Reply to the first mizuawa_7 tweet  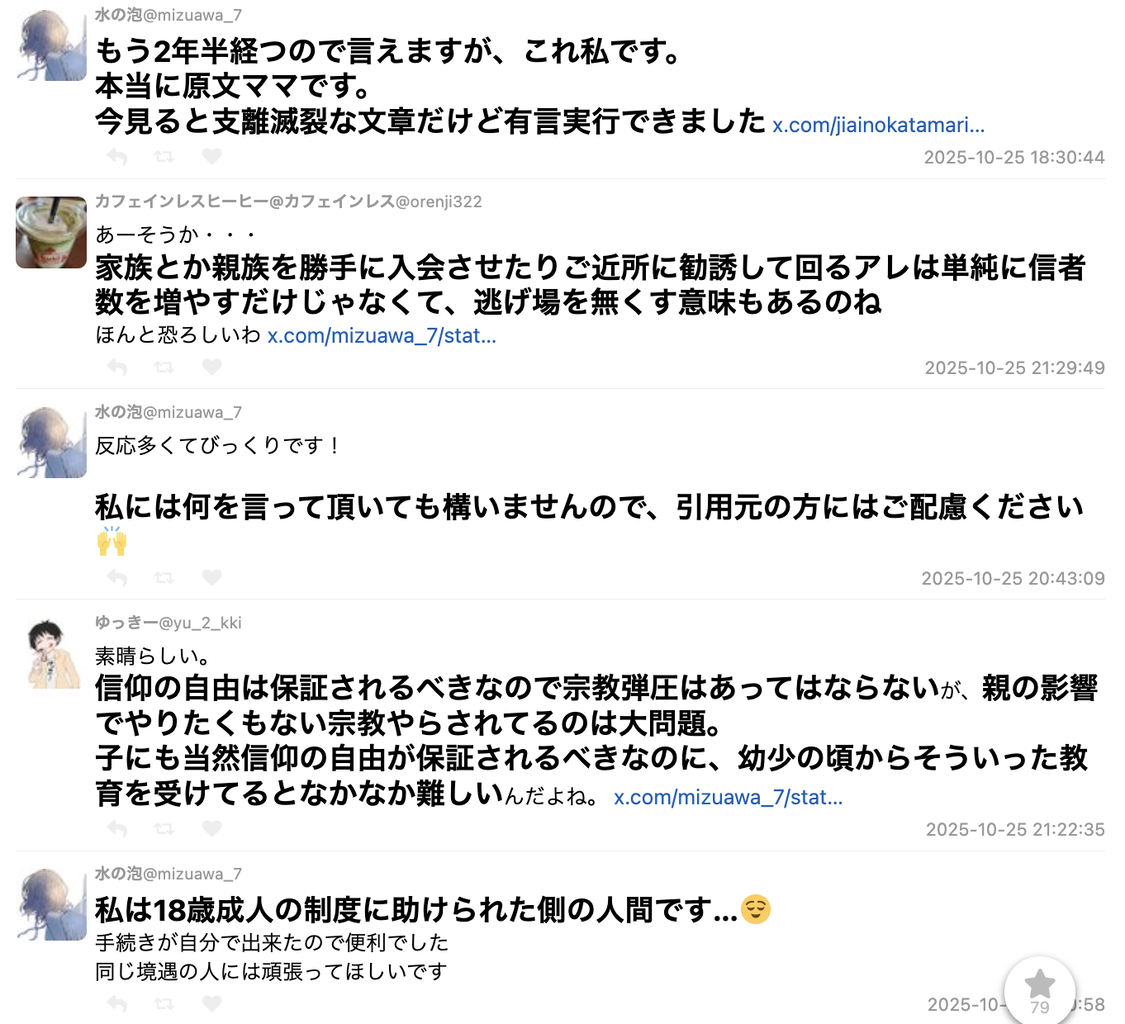click(x=117, y=156)
